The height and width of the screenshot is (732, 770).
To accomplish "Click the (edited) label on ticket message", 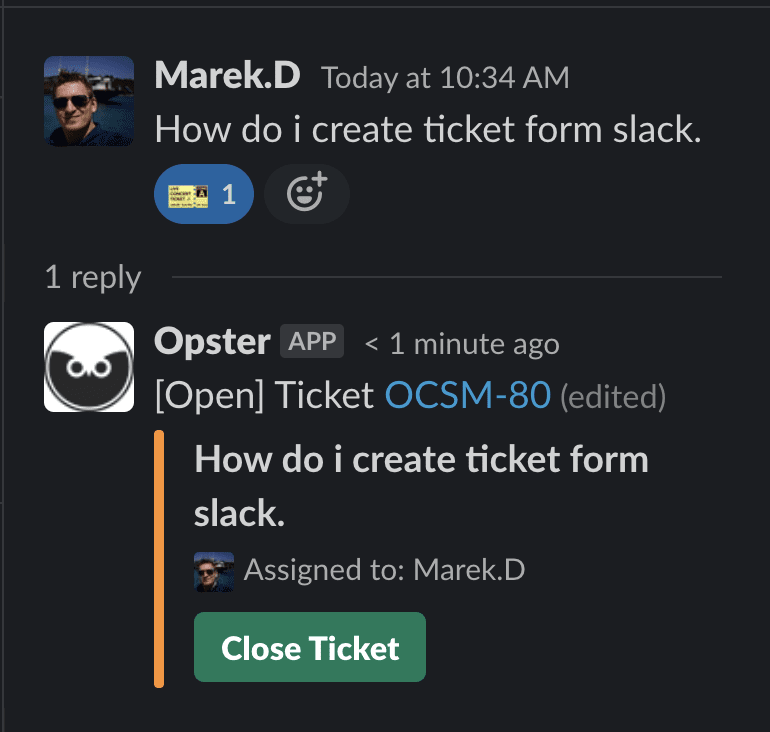I will point(613,397).
